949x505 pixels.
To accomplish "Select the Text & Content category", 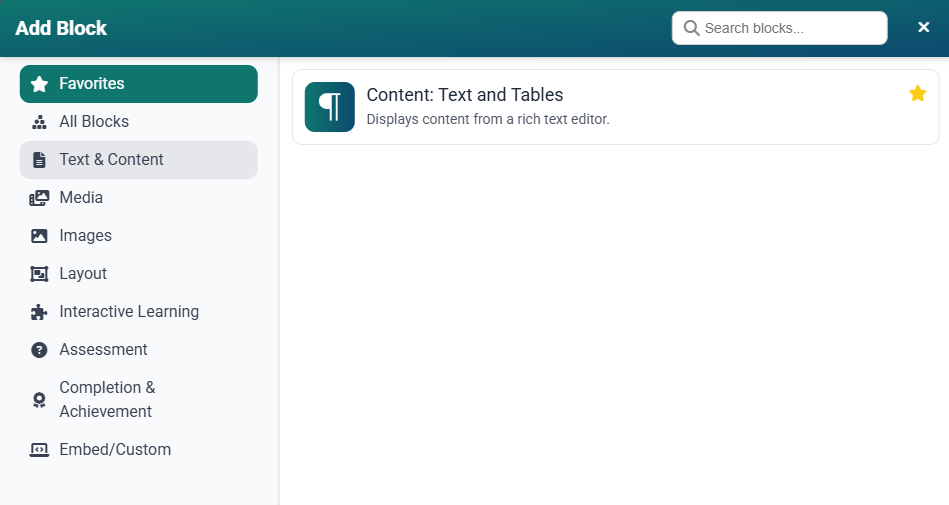I will [x=139, y=160].
